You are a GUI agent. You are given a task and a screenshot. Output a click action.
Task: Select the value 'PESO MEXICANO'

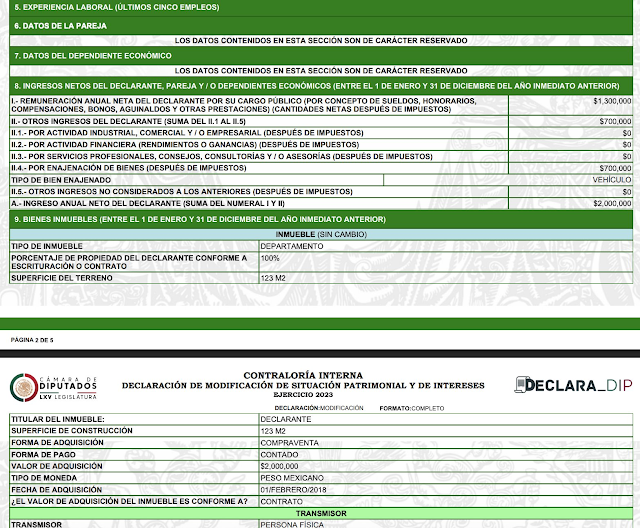tap(292, 478)
